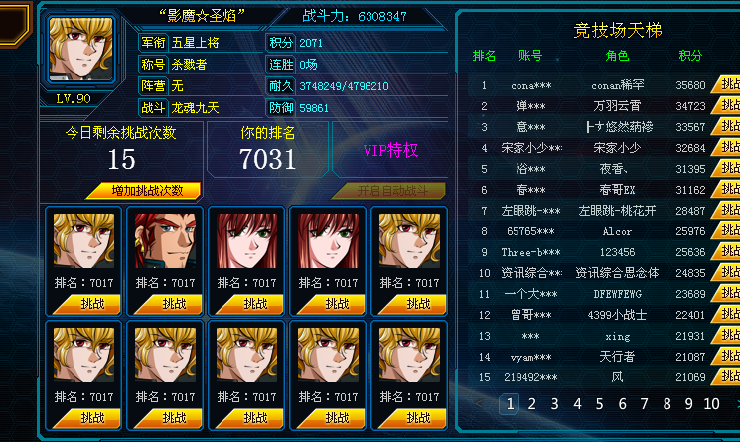Challenge the red-haired man opponent
This screenshot has height=442, width=740.
[x=168, y=304]
